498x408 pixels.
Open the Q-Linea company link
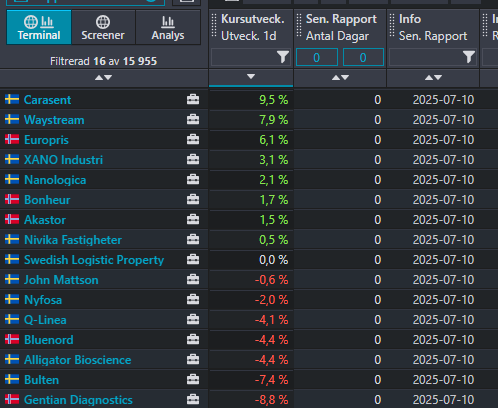click(45, 320)
